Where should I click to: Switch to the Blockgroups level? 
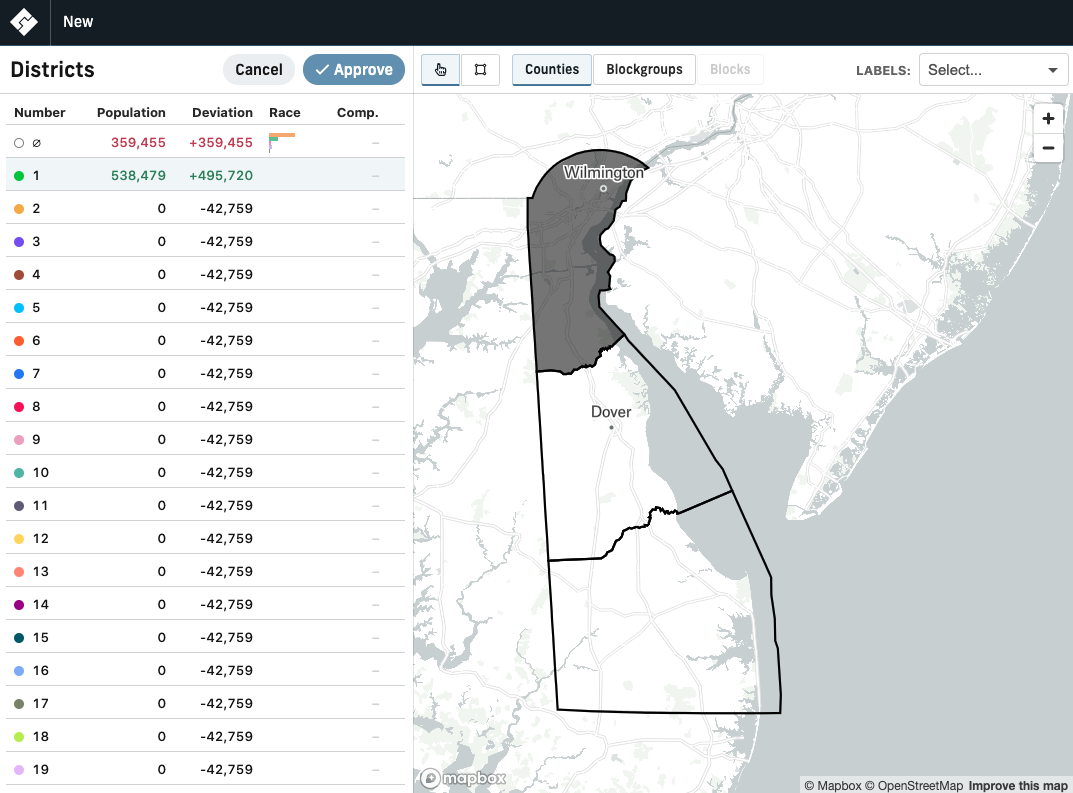pos(644,69)
